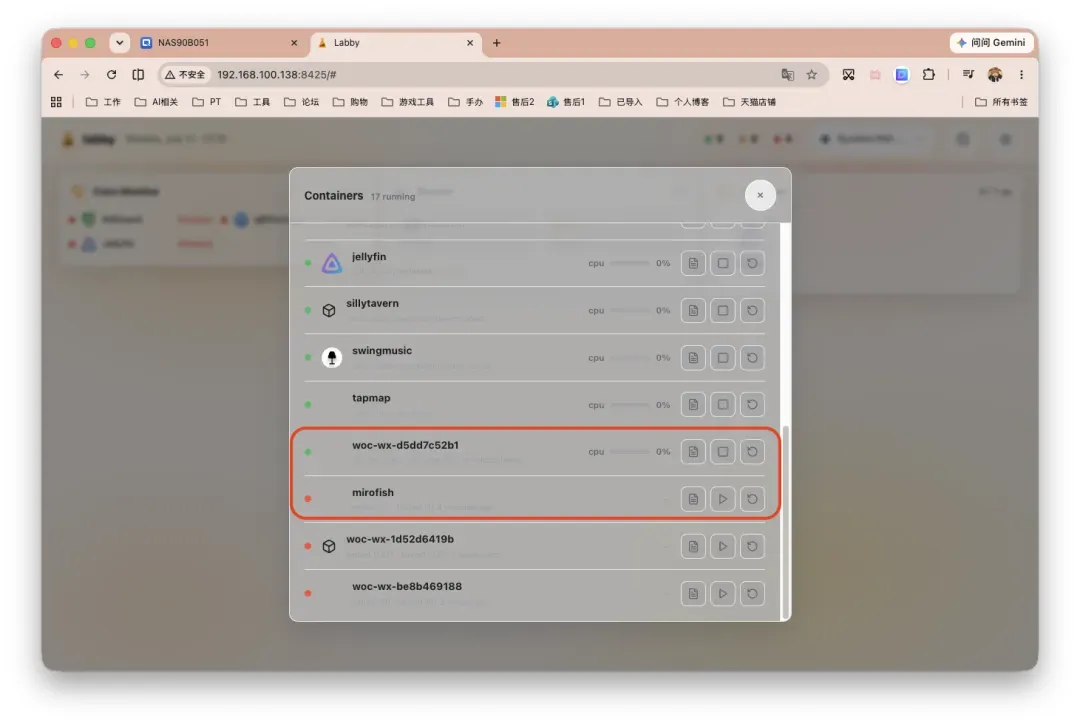Stop the swingmusic container
The image size is (1080, 726).
(x=723, y=357)
